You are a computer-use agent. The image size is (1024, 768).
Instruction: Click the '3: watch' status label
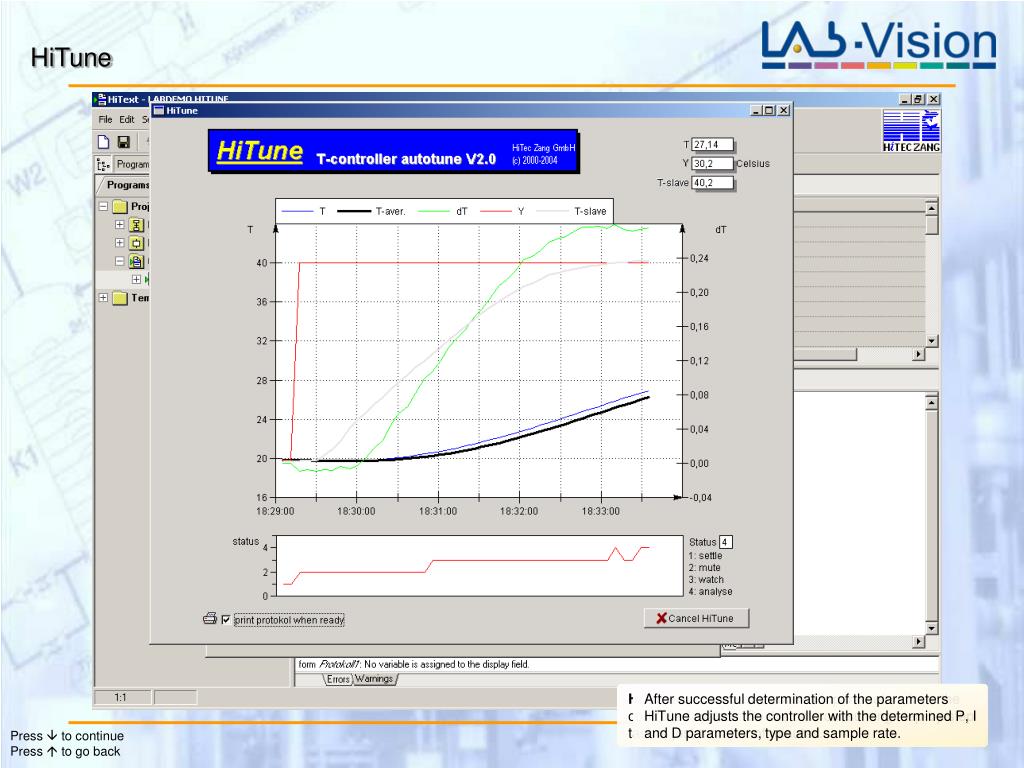click(706, 579)
